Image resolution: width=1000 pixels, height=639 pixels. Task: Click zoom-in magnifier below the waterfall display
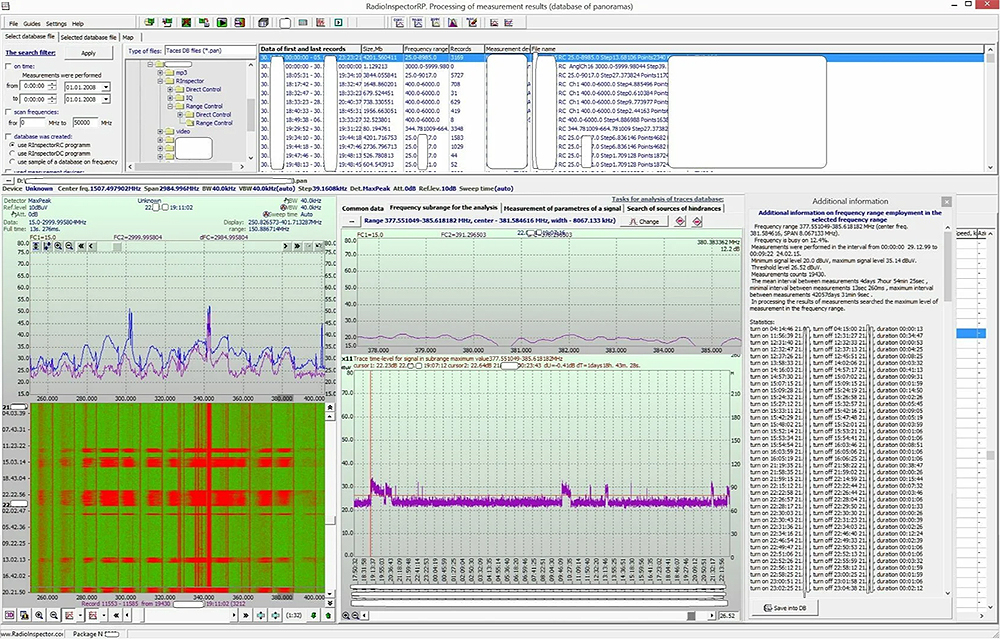pyautogui.click(x=38, y=615)
